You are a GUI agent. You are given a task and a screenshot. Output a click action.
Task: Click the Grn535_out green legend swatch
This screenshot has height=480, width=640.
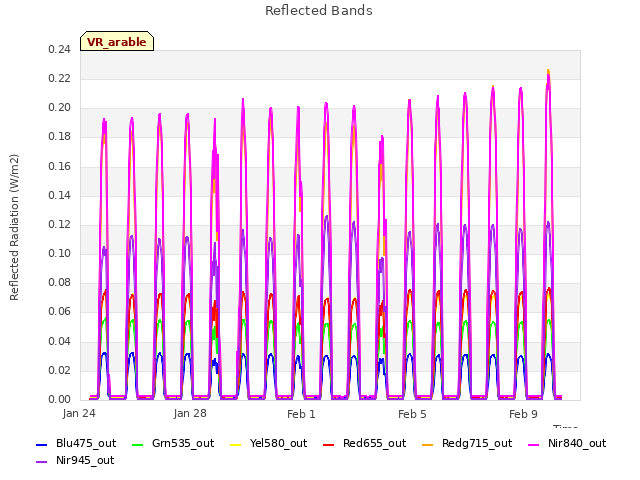coord(138,444)
